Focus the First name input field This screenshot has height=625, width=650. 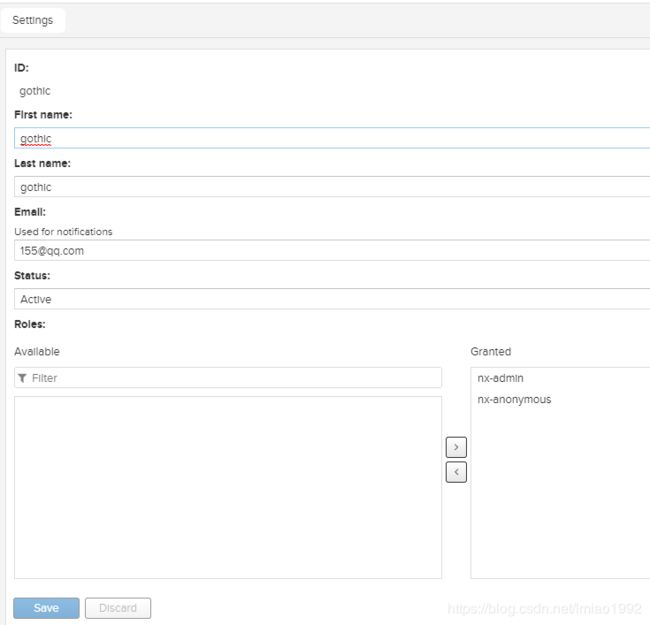tap(330, 139)
